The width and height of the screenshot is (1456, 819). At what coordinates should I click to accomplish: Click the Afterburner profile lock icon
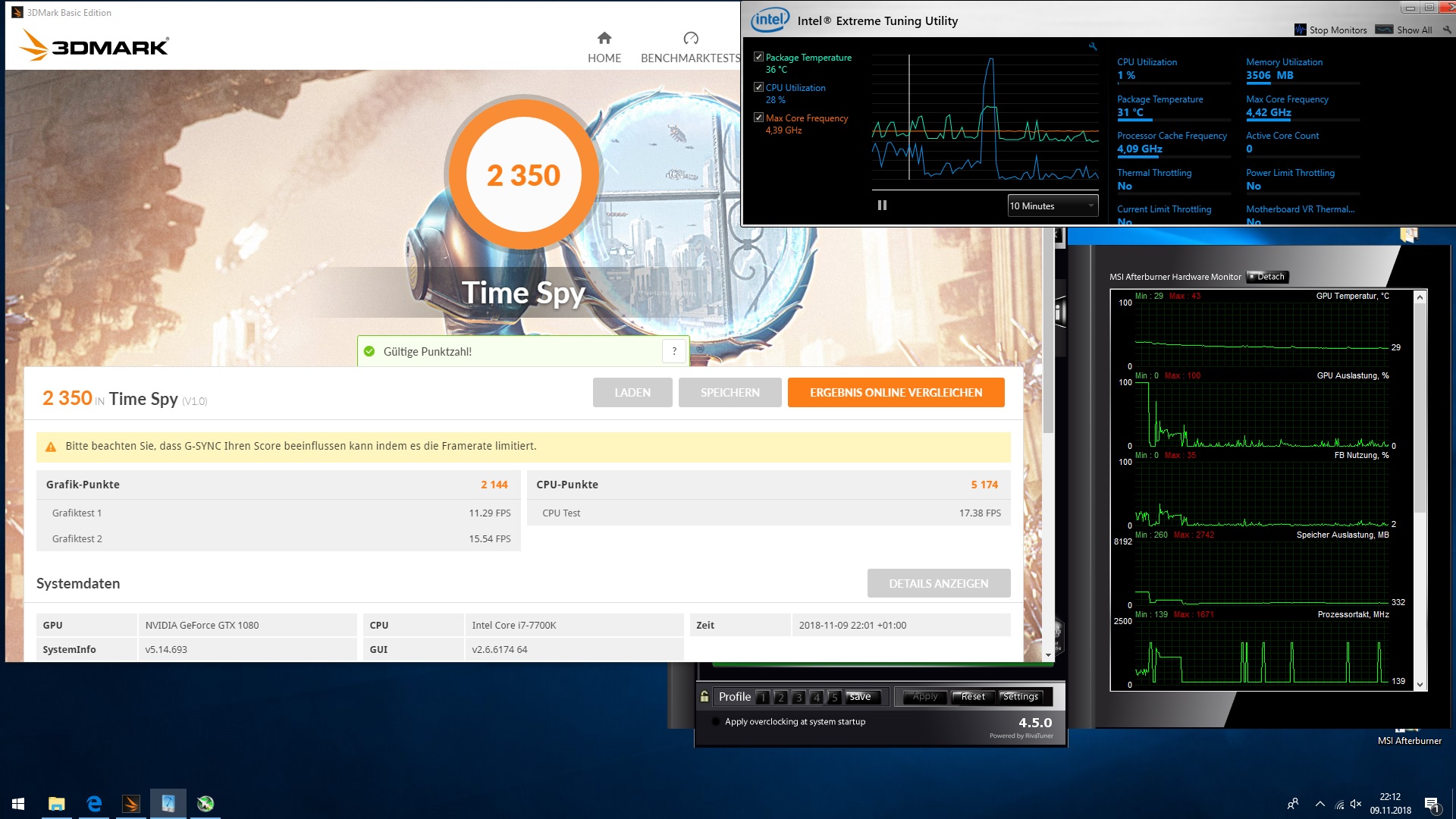click(x=704, y=696)
